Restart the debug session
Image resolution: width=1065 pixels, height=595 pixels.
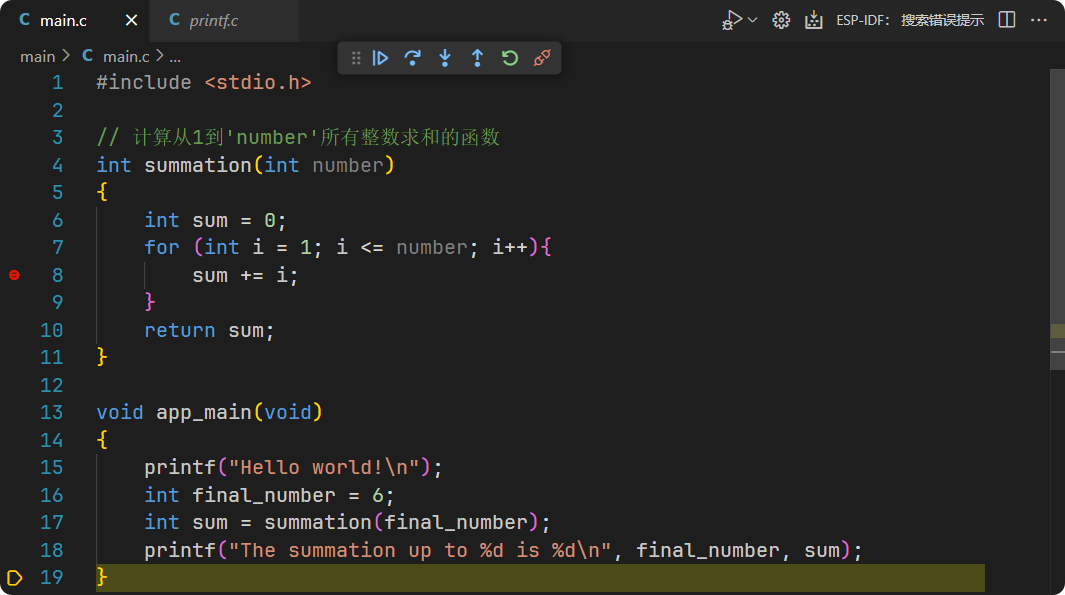point(510,58)
